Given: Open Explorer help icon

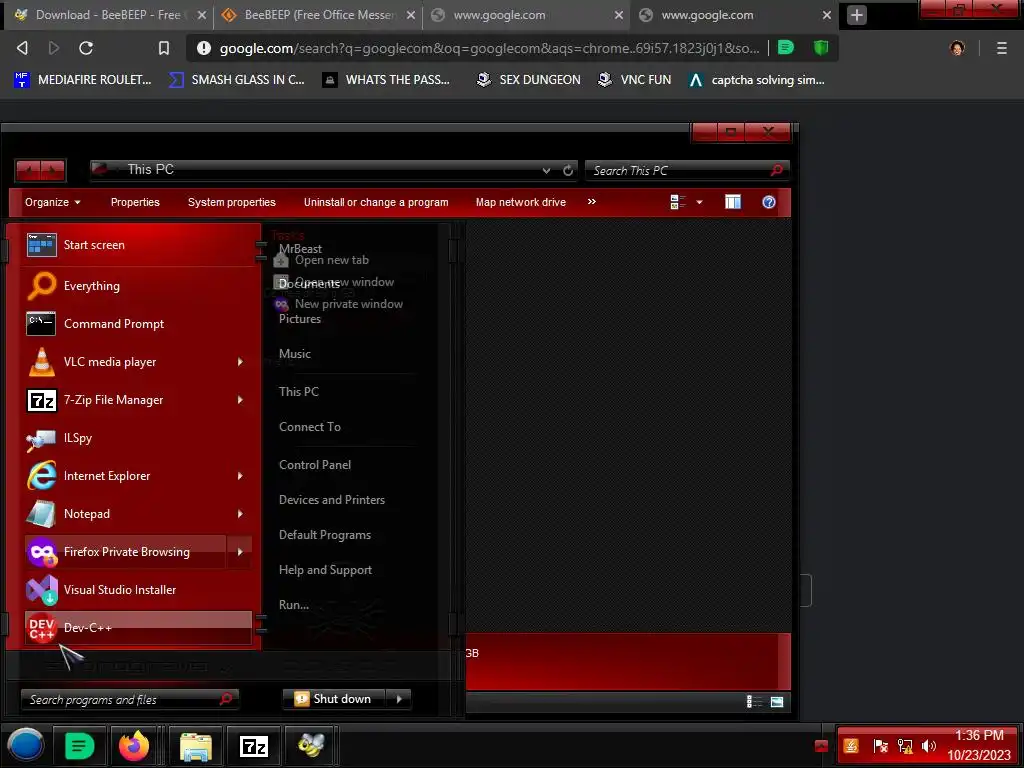Looking at the screenshot, I should tap(769, 202).
